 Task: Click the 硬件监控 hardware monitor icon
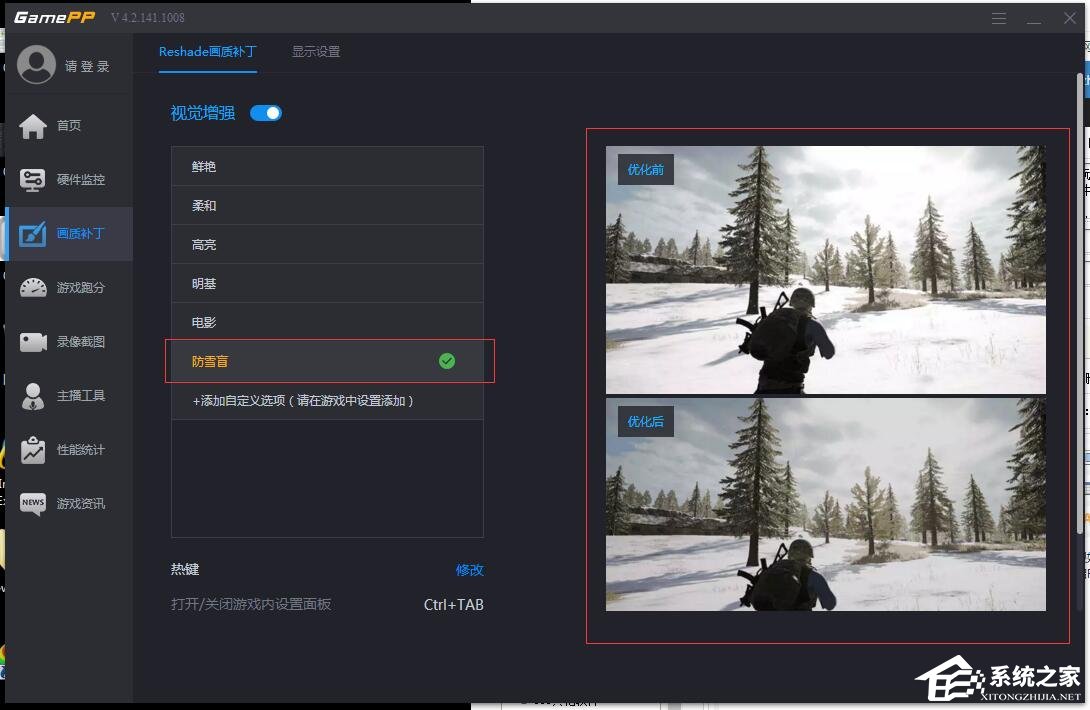33,179
